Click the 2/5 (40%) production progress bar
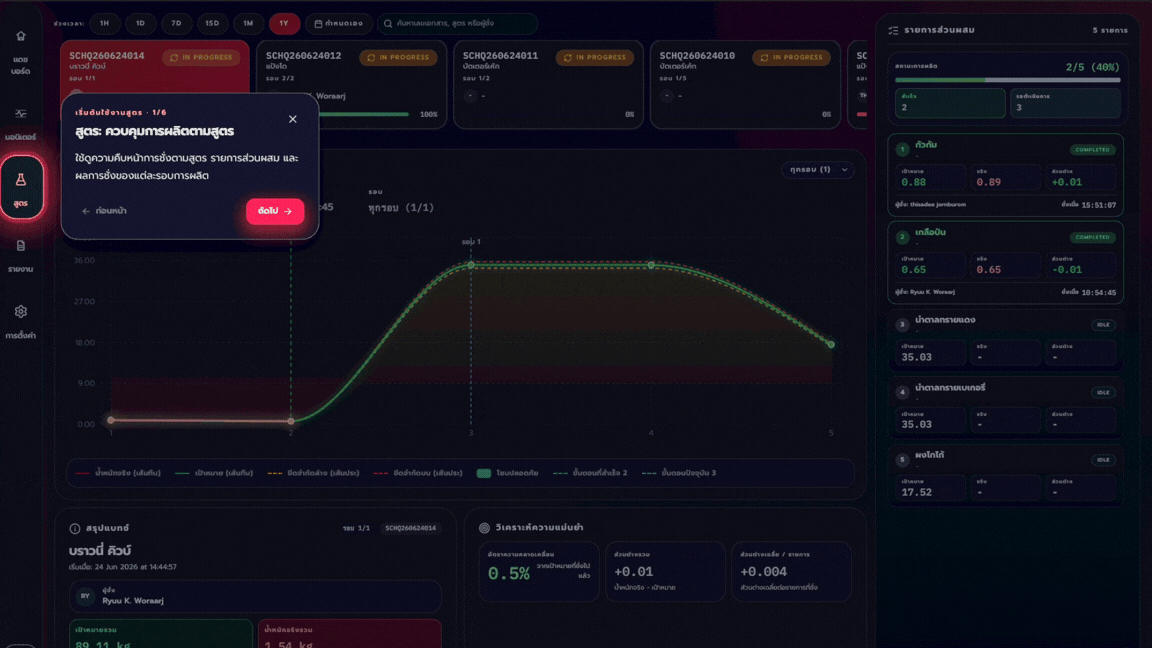This screenshot has height=648, width=1152. click(x=1007, y=79)
